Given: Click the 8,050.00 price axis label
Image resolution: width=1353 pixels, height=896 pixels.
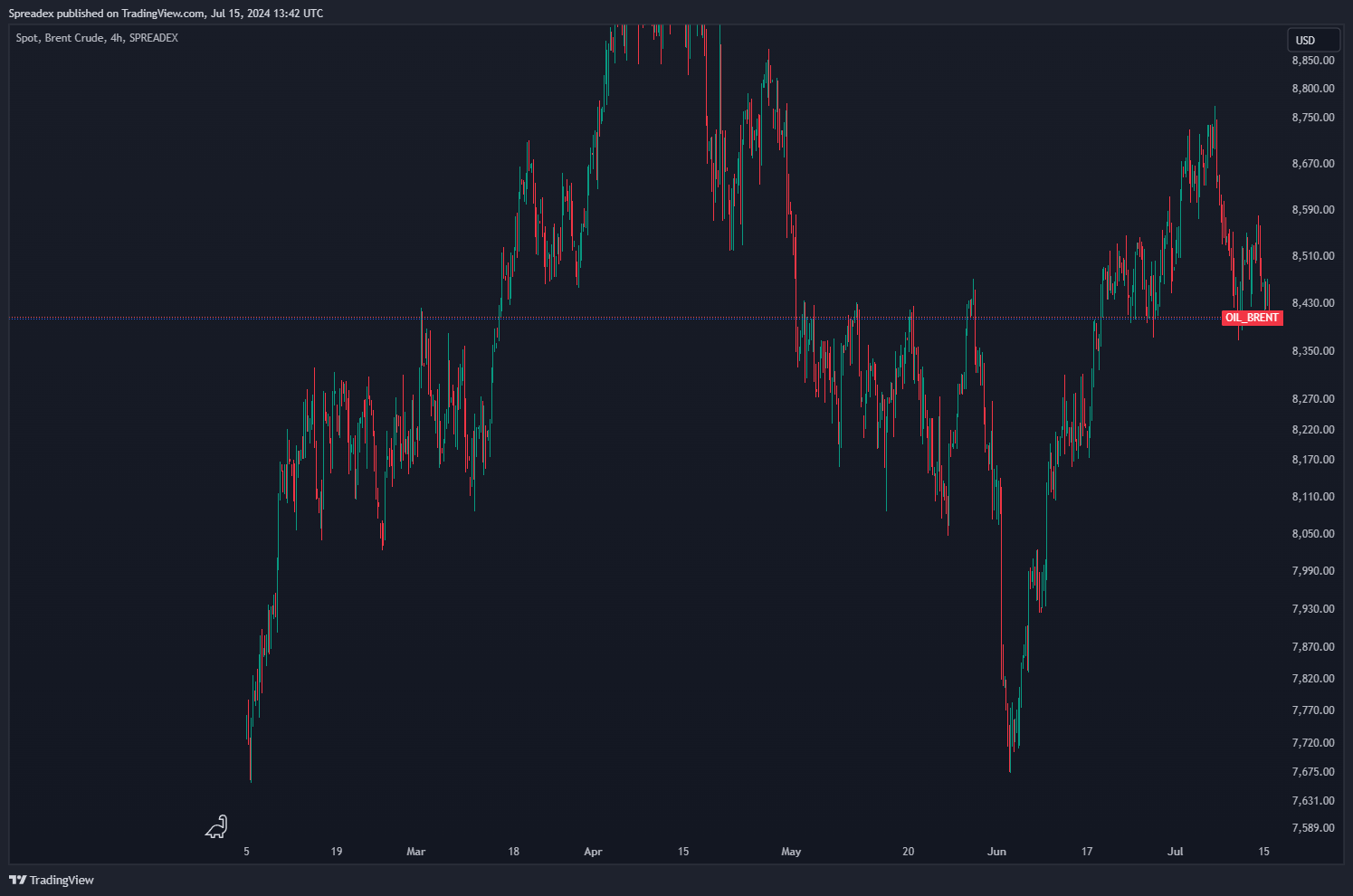Looking at the screenshot, I should 1313,534.
